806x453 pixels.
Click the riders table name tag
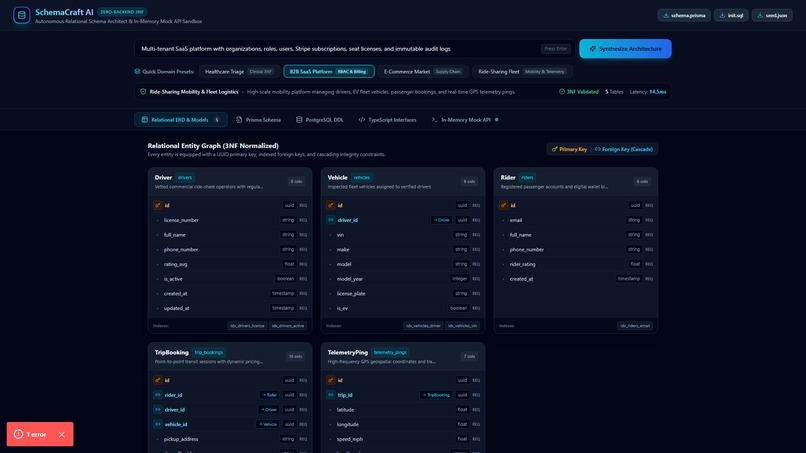[527, 177]
